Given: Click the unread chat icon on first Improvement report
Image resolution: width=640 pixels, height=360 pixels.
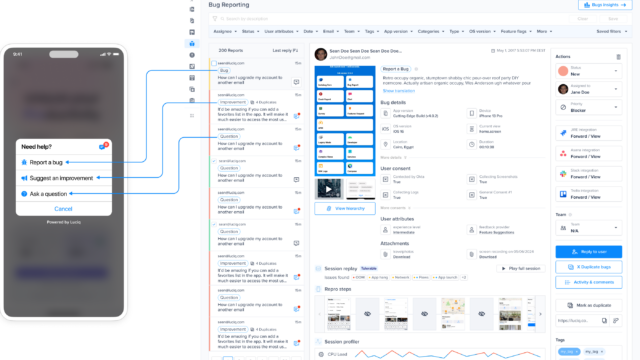Looking at the screenshot, I should point(297,116).
